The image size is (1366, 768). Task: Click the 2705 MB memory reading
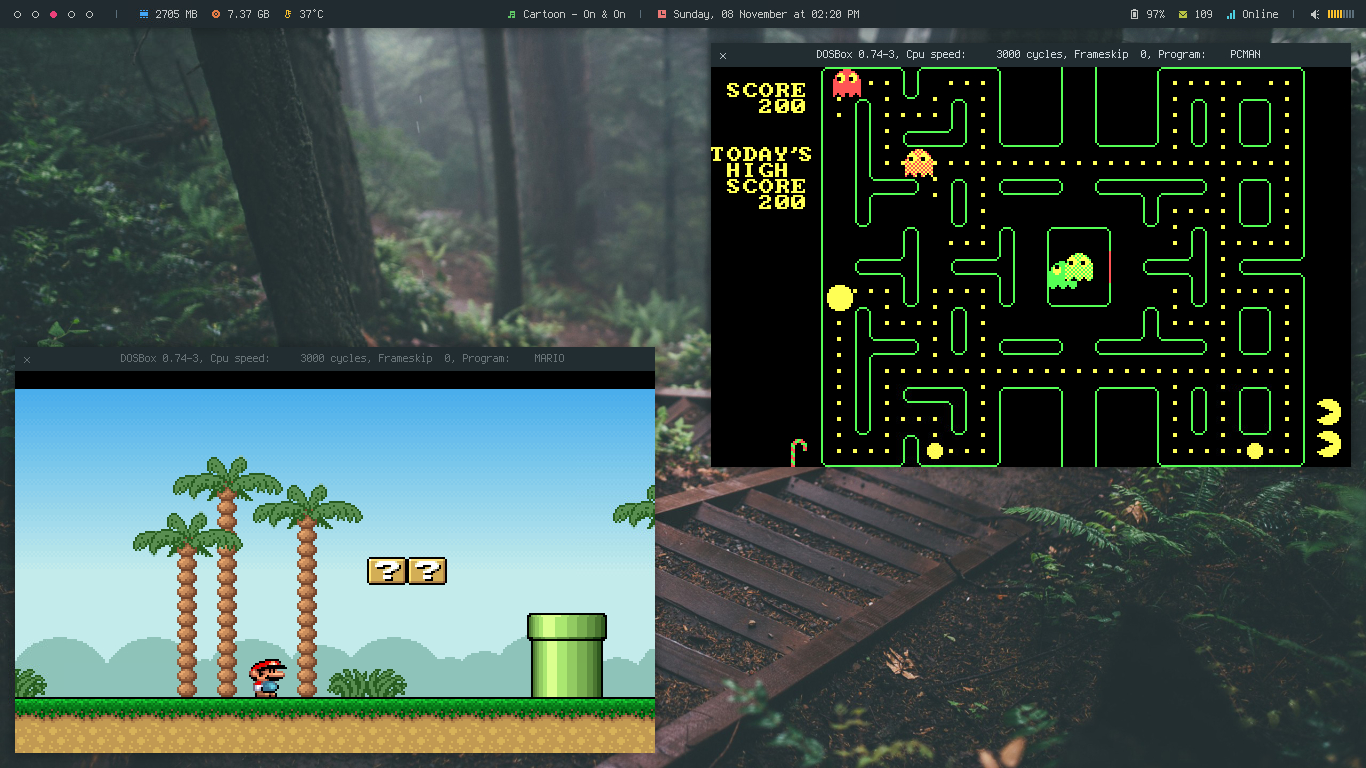coord(176,15)
